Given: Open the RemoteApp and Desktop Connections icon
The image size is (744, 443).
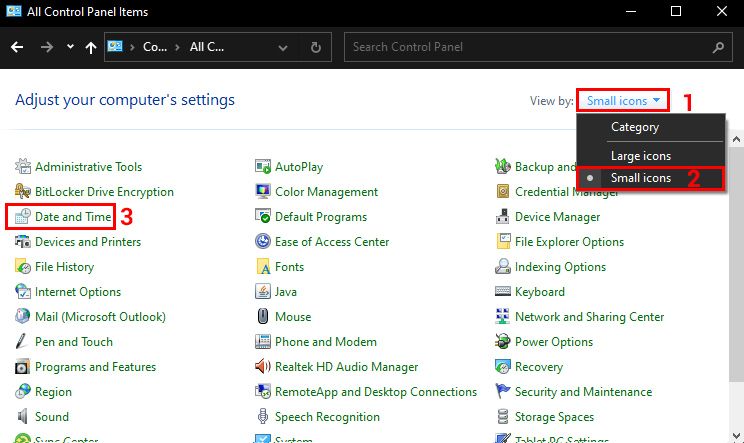Looking at the screenshot, I should [262, 392].
